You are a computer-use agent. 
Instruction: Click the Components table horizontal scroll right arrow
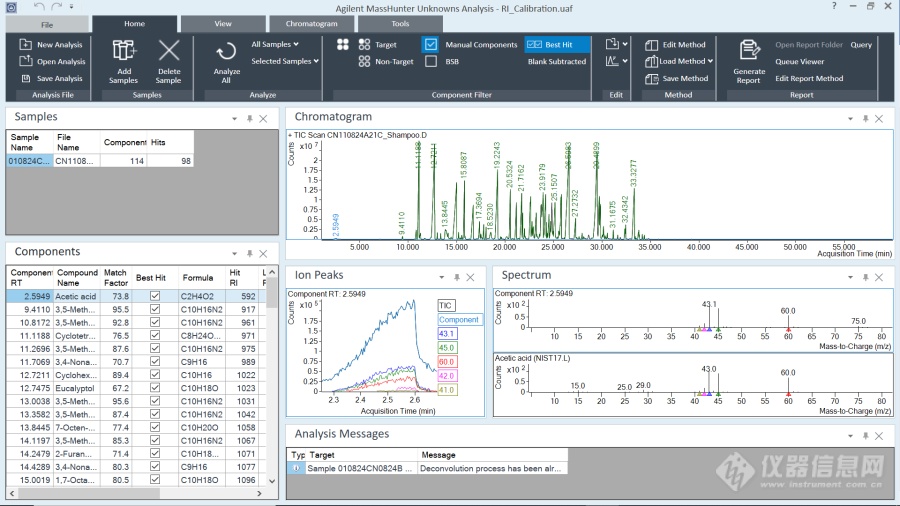(259, 493)
